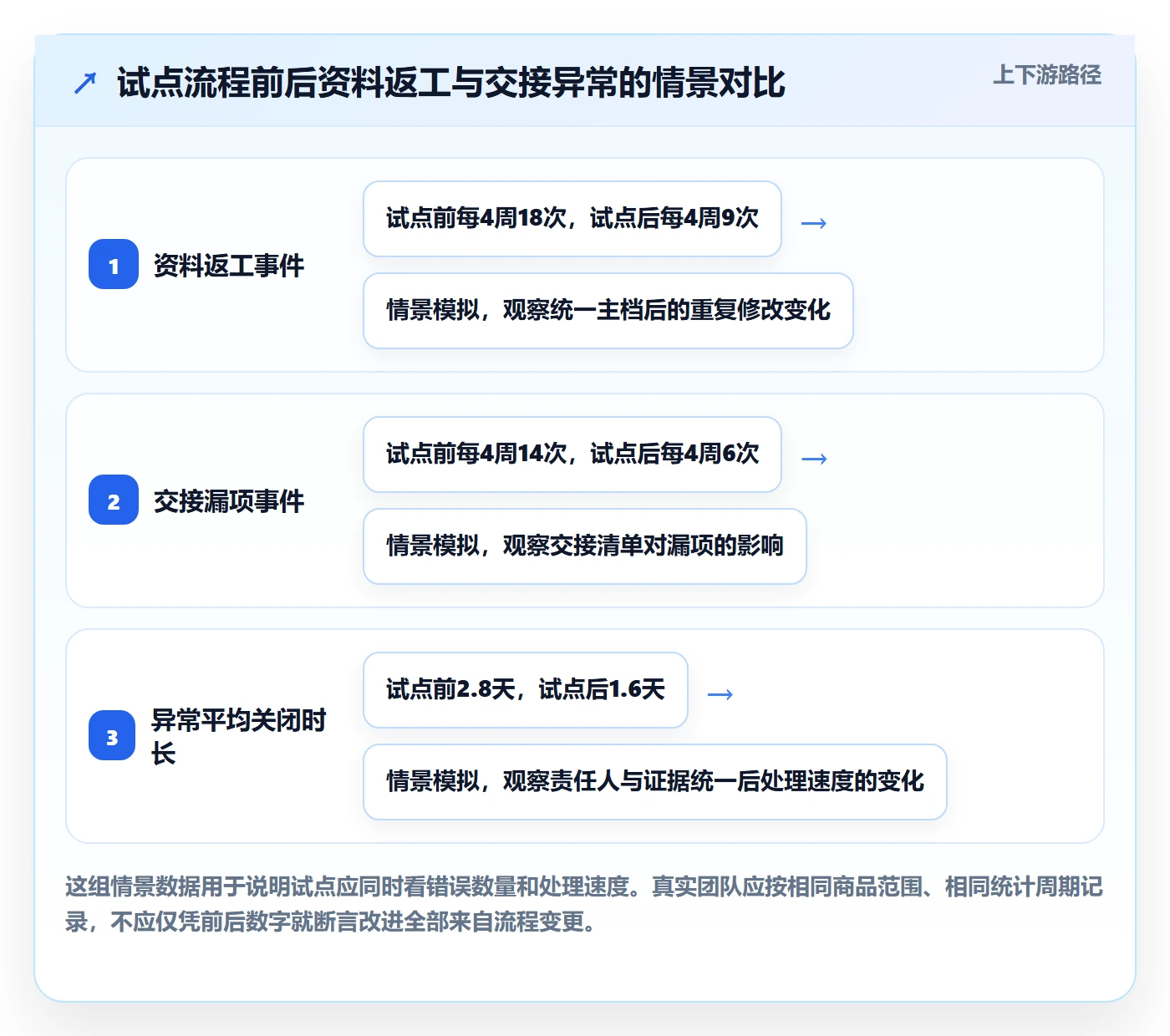Click the 上下游路径 label in header
Screen dimensions: 1170x1036
[1047, 75]
